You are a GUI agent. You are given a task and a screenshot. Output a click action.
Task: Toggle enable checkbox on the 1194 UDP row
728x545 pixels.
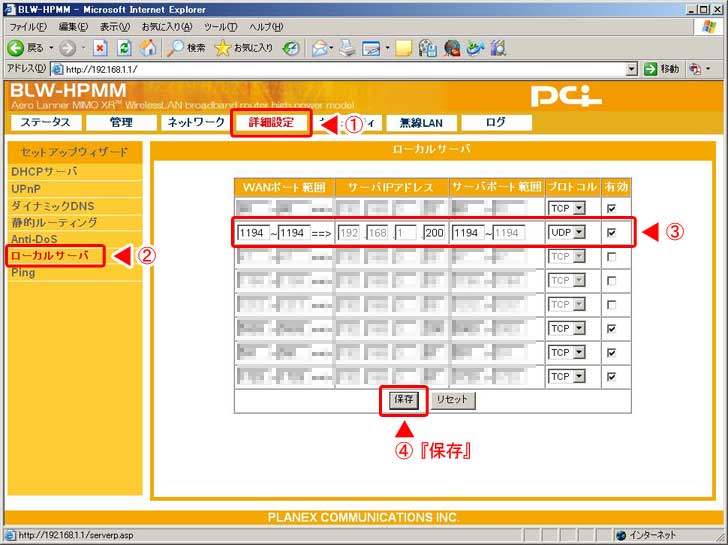click(x=612, y=233)
